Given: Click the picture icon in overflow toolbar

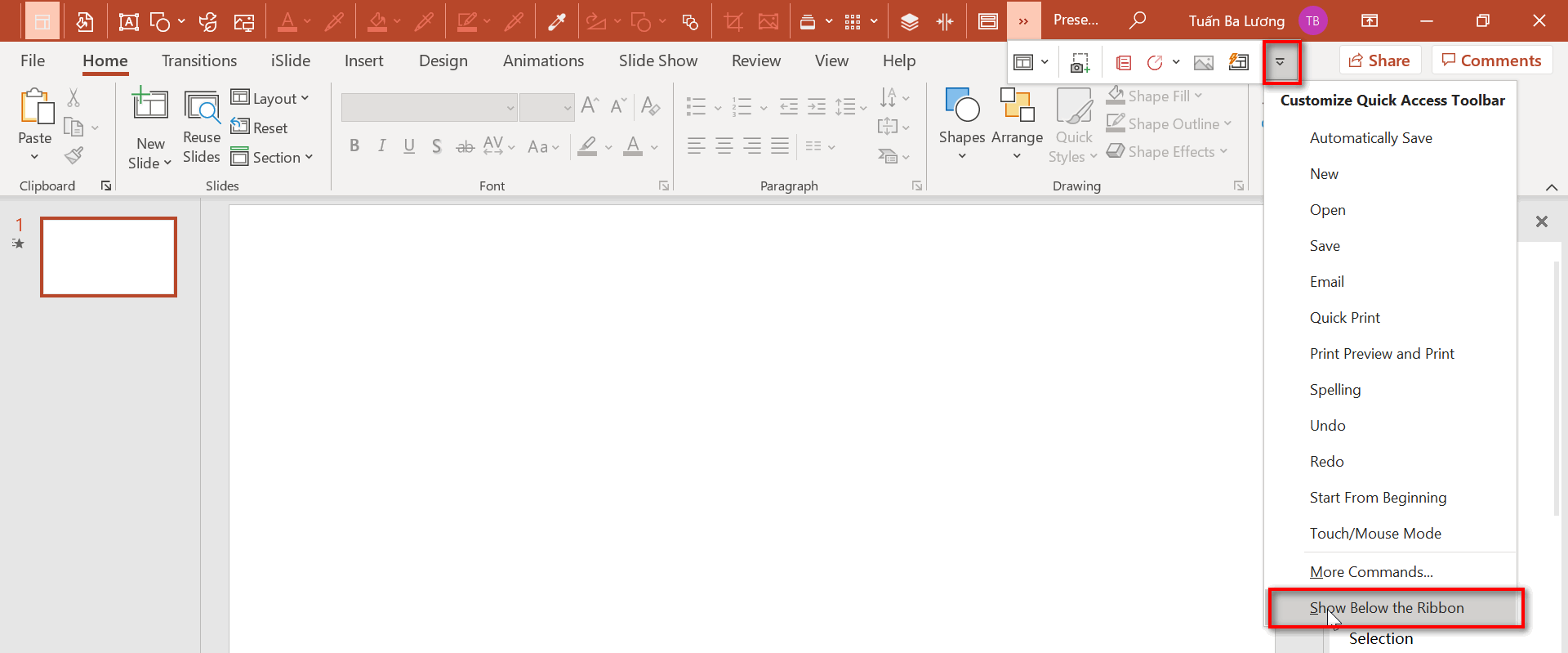Looking at the screenshot, I should 1203,62.
